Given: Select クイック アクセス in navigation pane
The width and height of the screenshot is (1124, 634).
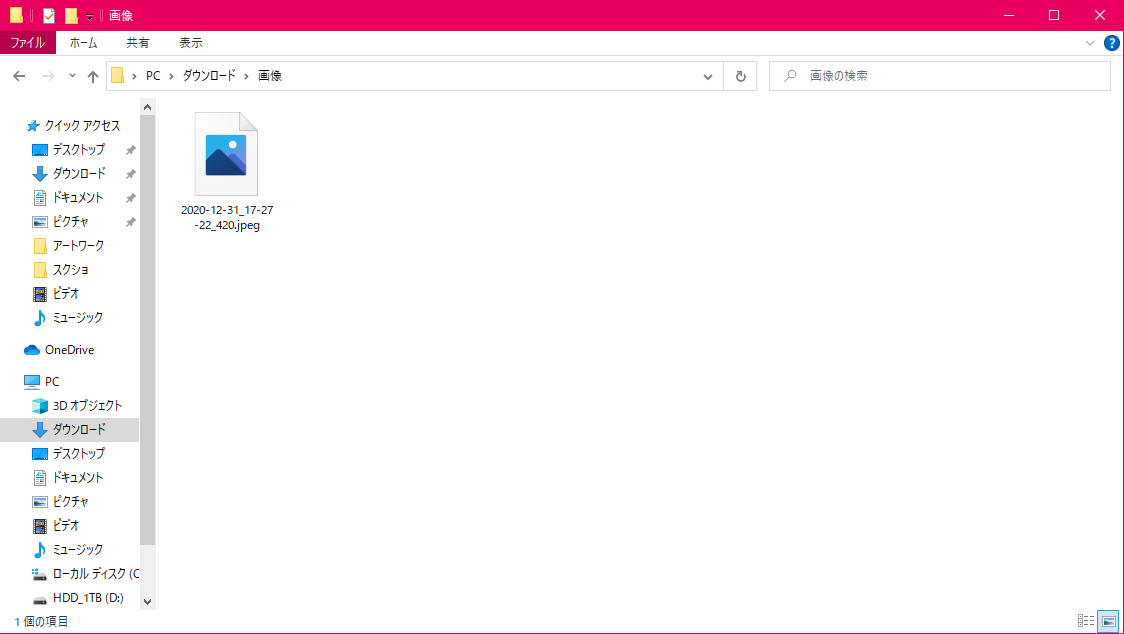Looking at the screenshot, I should (82, 126).
